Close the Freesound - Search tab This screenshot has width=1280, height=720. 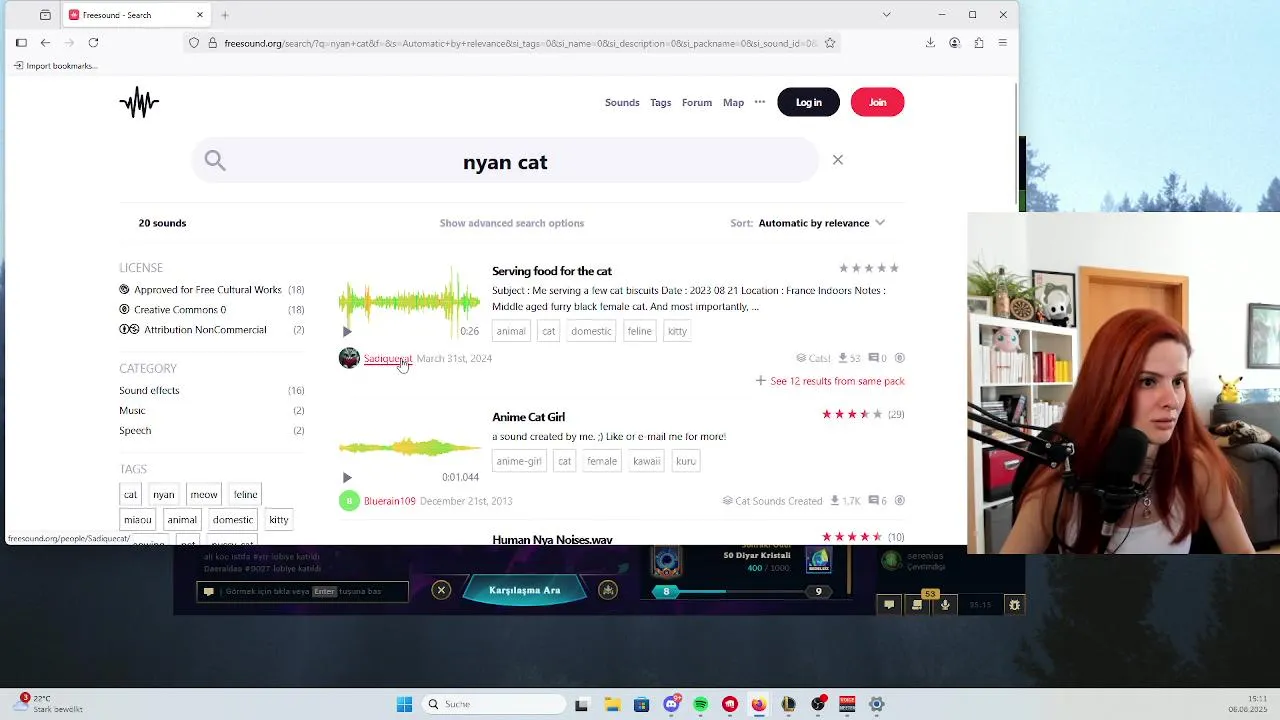click(200, 15)
